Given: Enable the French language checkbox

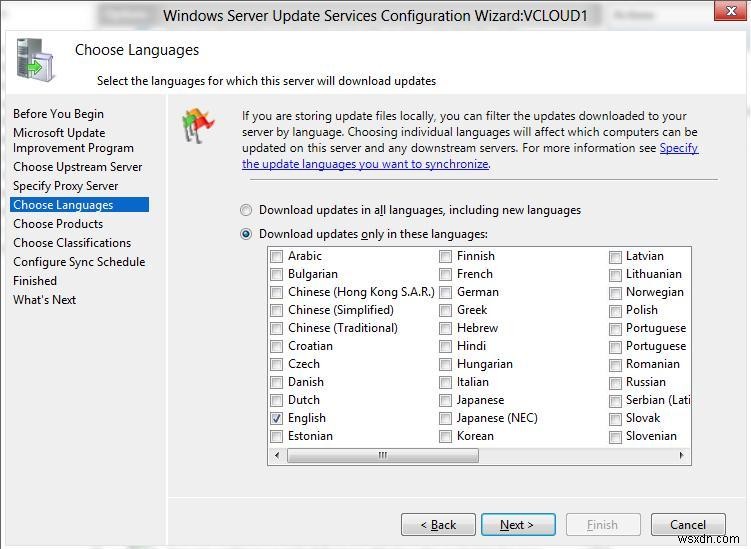Looking at the screenshot, I should [x=445, y=274].
